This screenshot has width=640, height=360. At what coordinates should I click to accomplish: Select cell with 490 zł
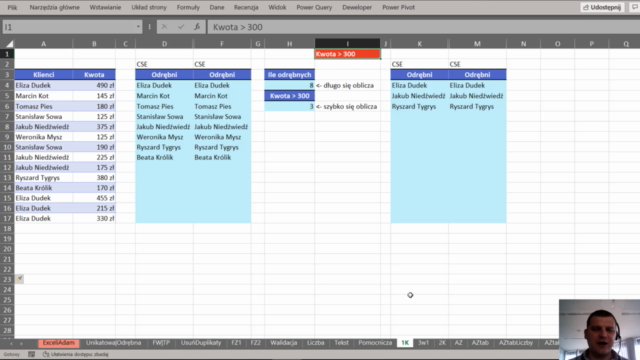point(94,85)
